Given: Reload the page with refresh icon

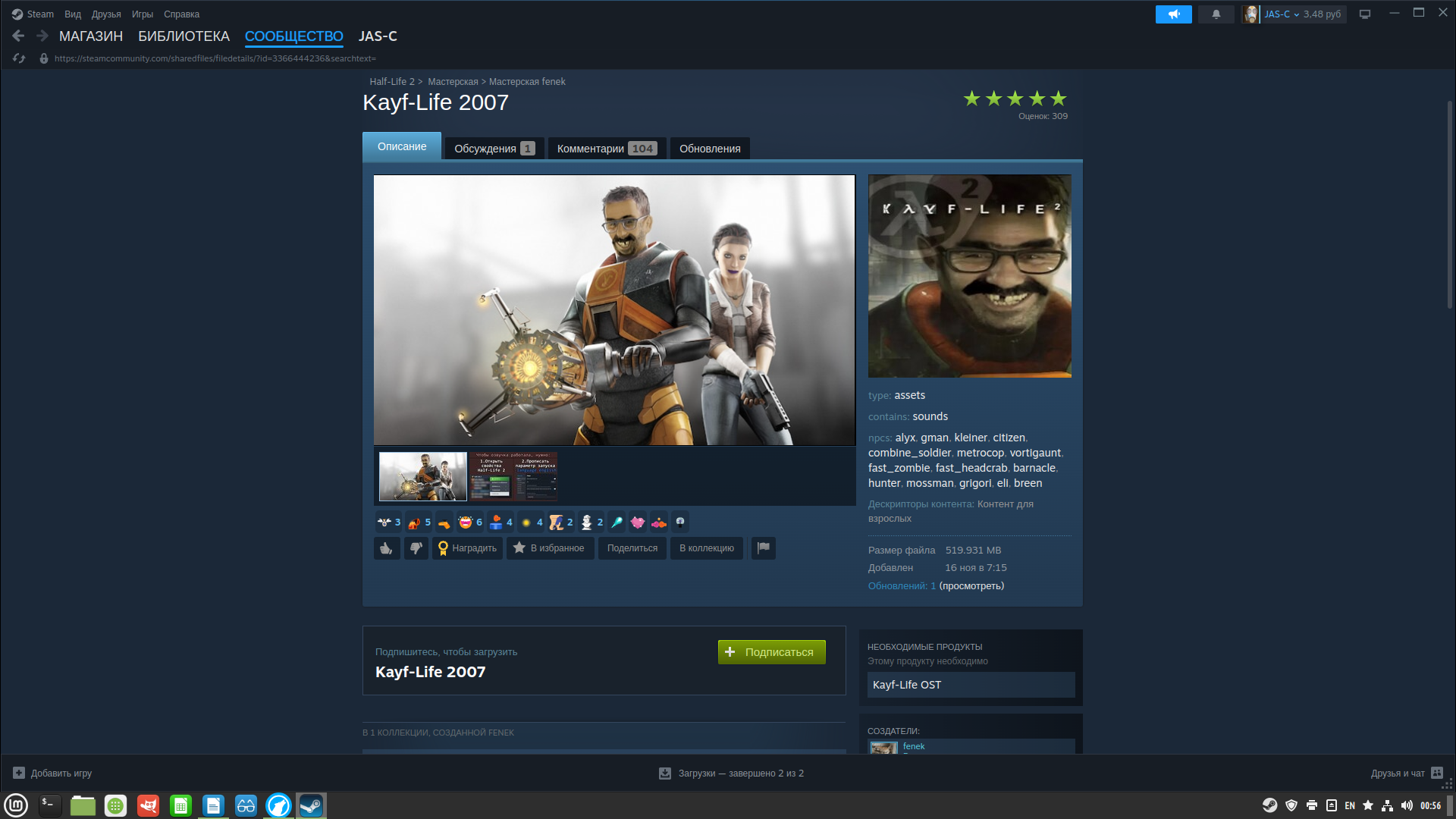Looking at the screenshot, I should coord(19,58).
